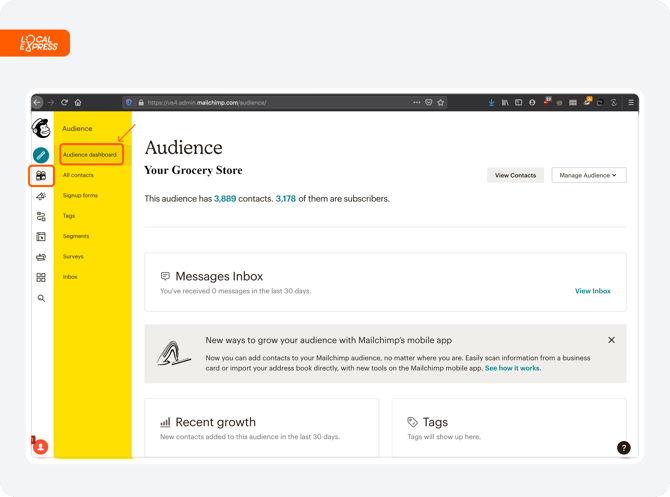This screenshot has width=670, height=497.
Task: Open Surveys in Audience menu
Action: [73, 256]
